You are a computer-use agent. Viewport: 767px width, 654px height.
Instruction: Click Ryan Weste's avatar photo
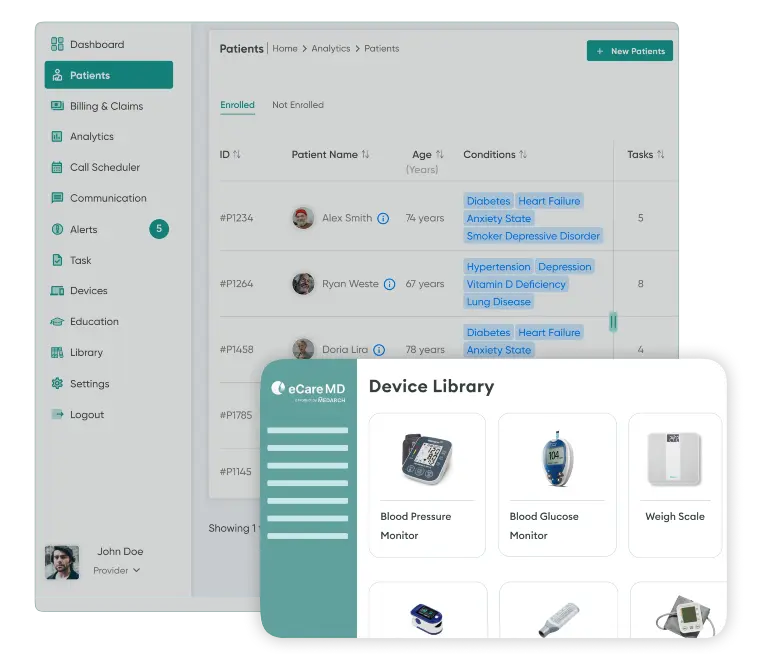pos(303,284)
